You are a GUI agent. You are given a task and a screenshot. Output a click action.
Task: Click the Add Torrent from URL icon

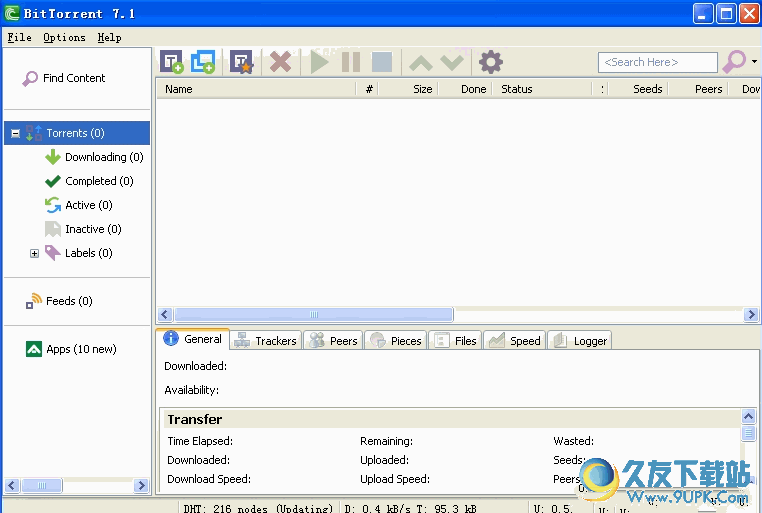pyautogui.click(x=203, y=62)
